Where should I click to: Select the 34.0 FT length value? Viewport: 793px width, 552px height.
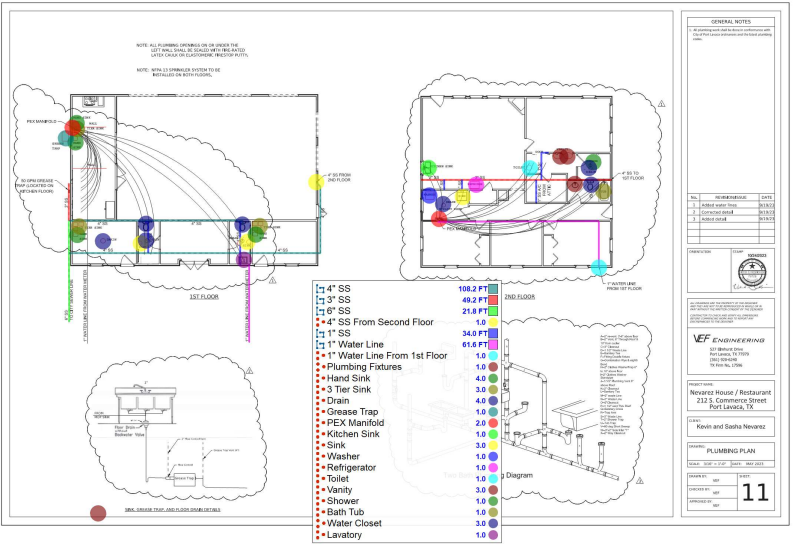point(474,333)
